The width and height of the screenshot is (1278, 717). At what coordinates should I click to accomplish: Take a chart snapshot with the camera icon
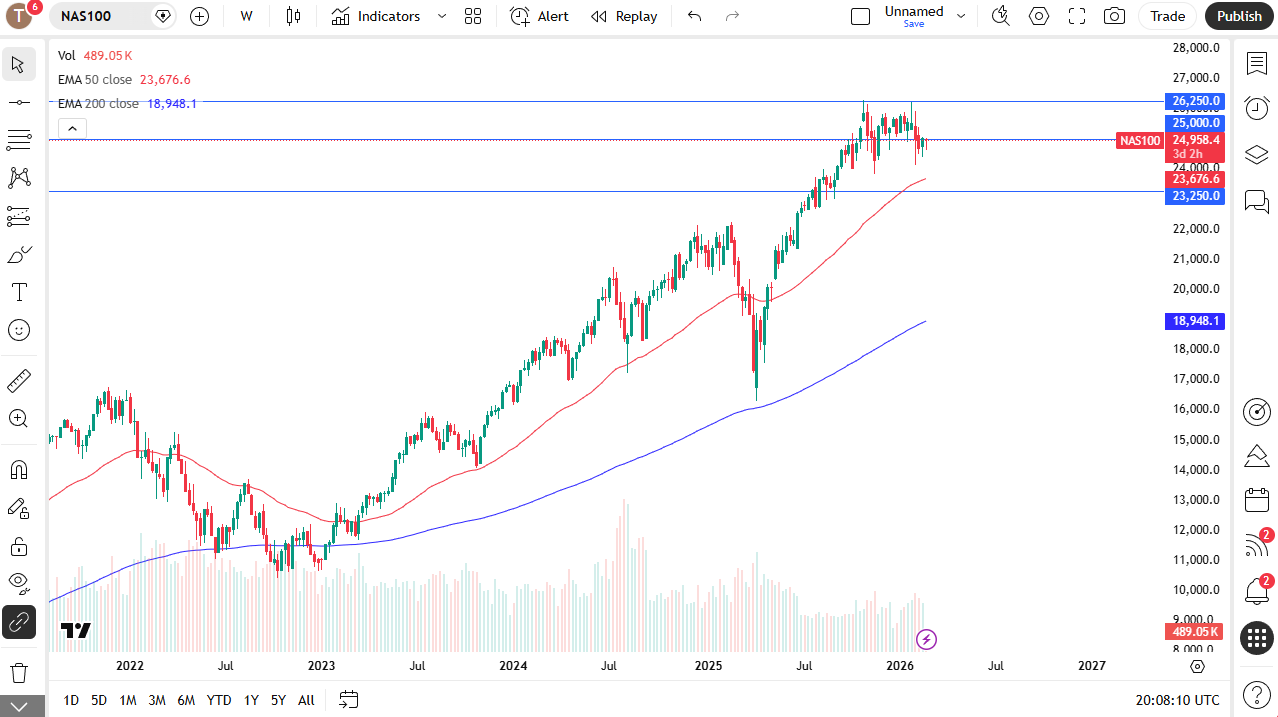(x=1114, y=16)
